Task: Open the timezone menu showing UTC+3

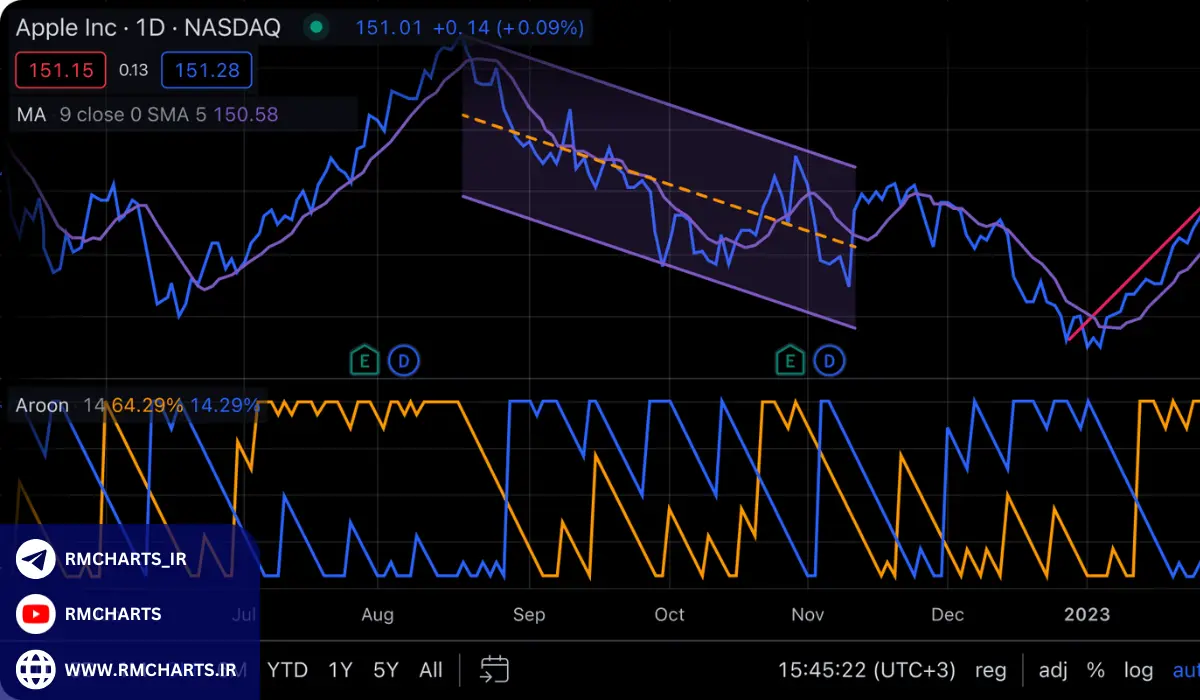Action: click(867, 670)
